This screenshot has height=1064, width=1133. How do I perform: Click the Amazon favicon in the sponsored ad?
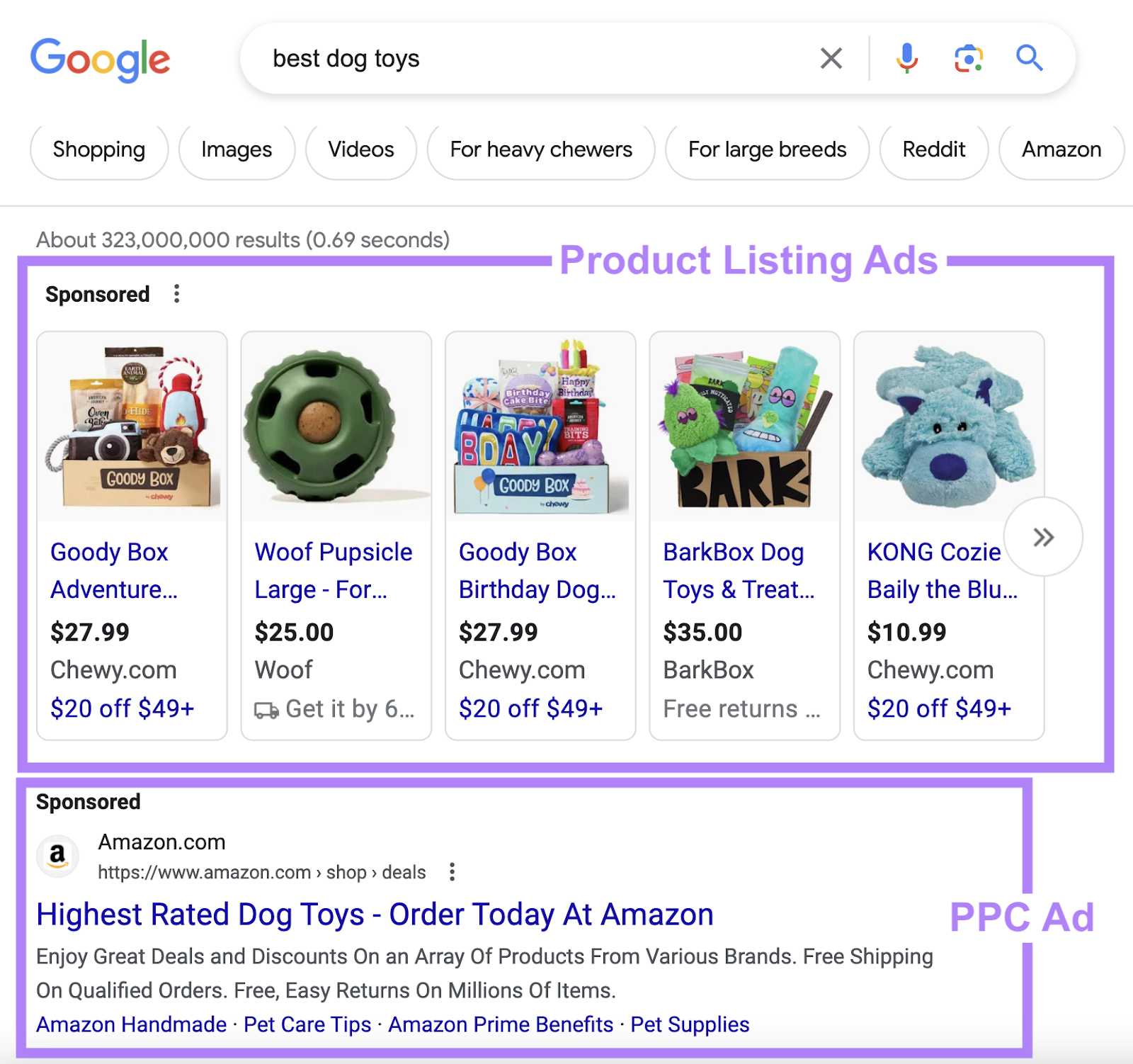click(x=58, y=856)
